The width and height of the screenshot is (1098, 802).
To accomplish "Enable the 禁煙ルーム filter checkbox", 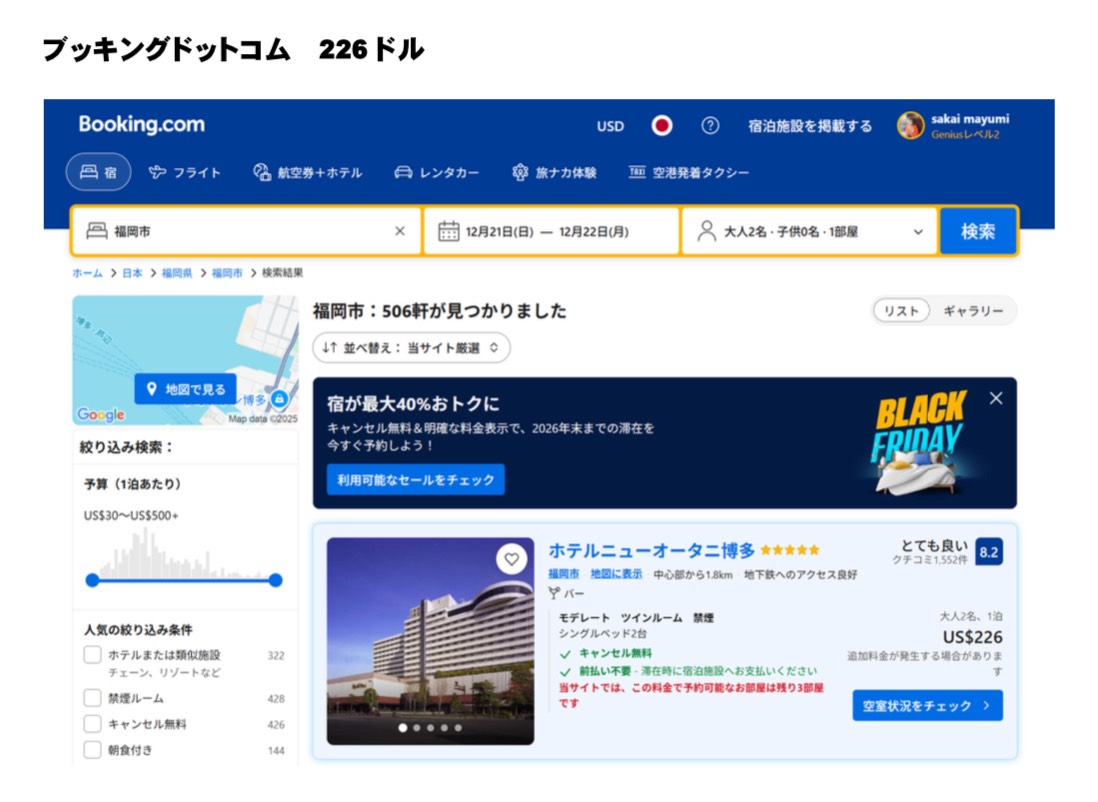I will (x=93, y=698).
